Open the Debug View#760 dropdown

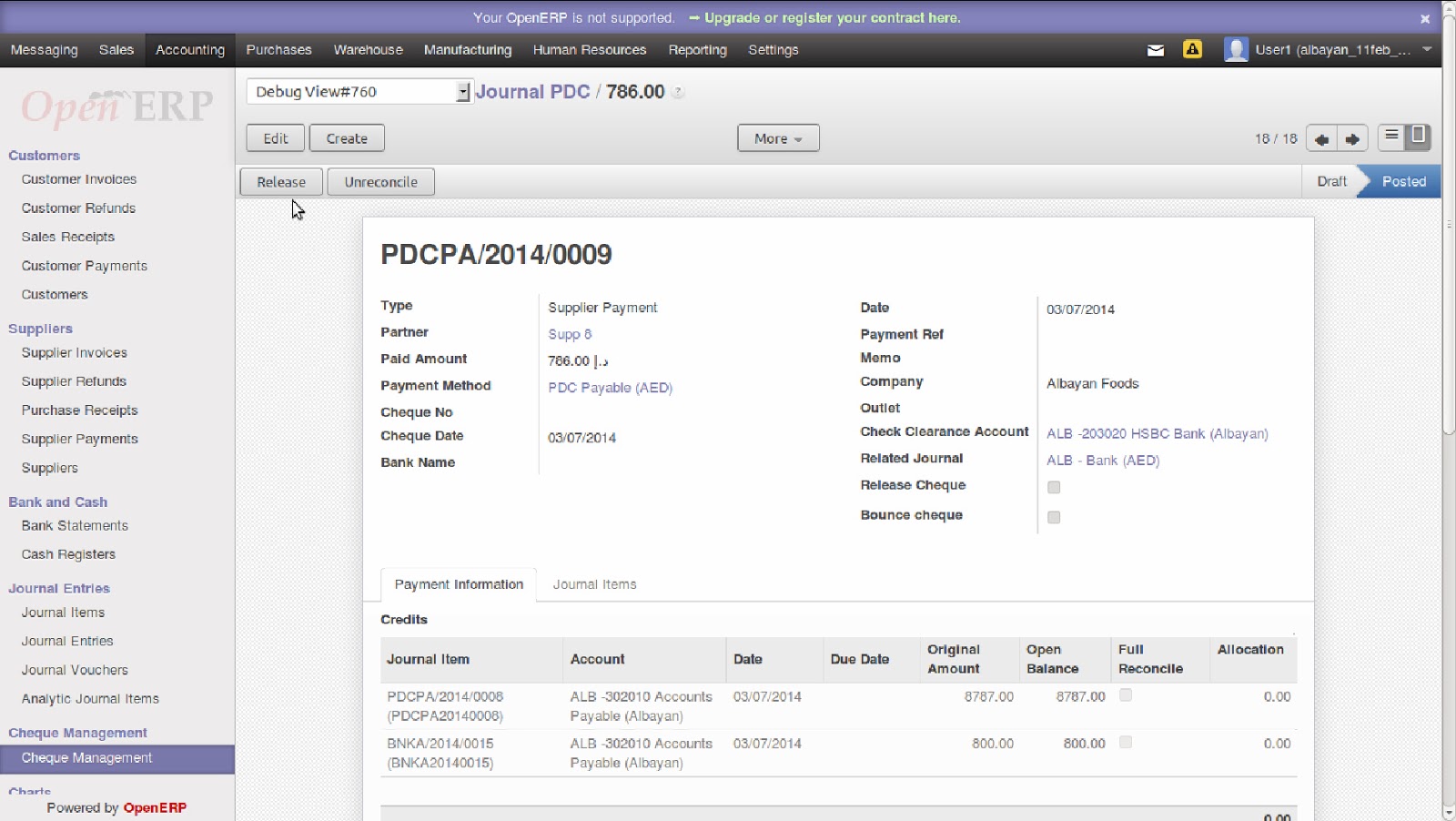click(x=359, y=91)
